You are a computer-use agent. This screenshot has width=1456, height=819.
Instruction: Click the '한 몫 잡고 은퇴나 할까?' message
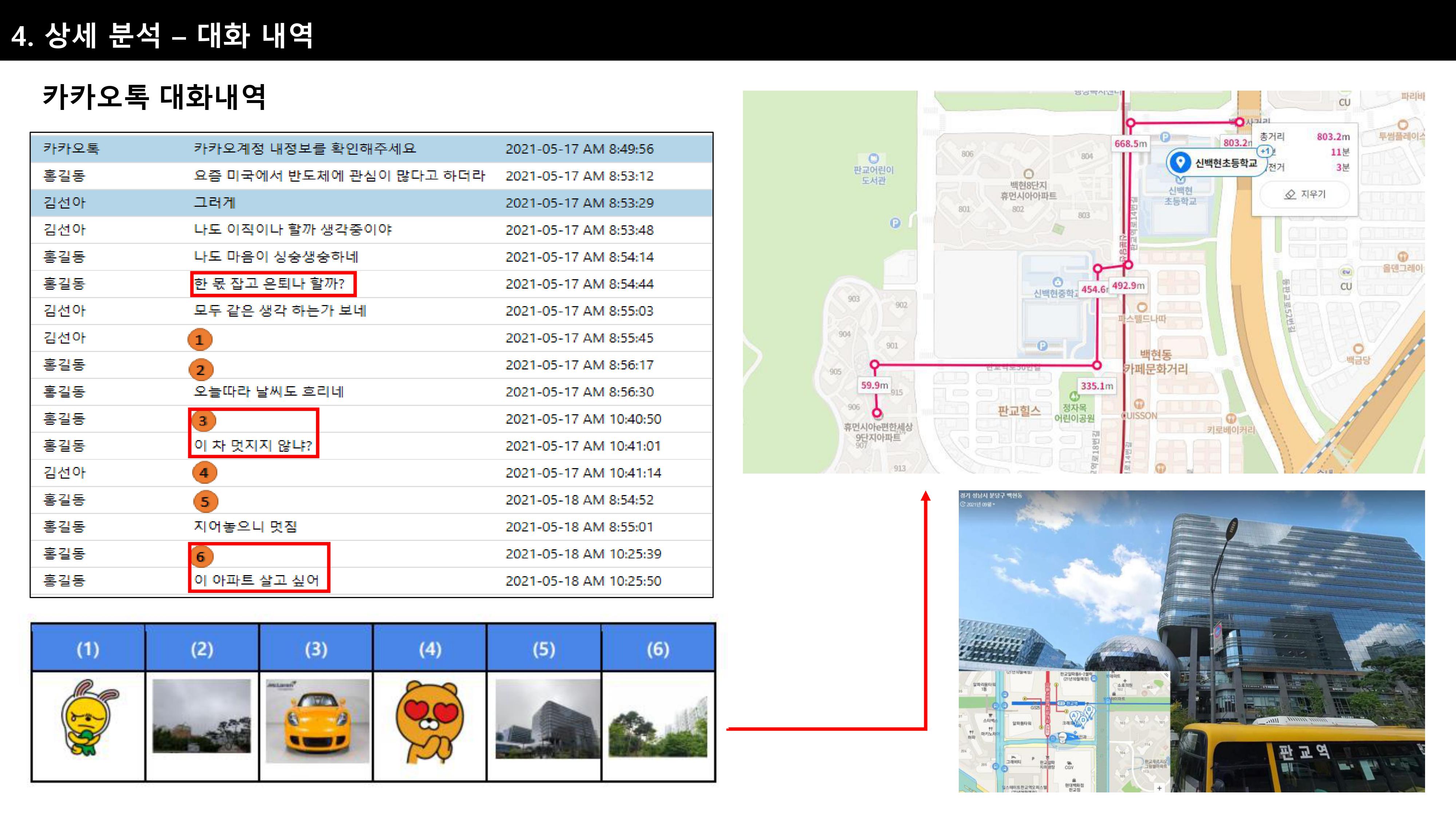click(x=270, y=284)
